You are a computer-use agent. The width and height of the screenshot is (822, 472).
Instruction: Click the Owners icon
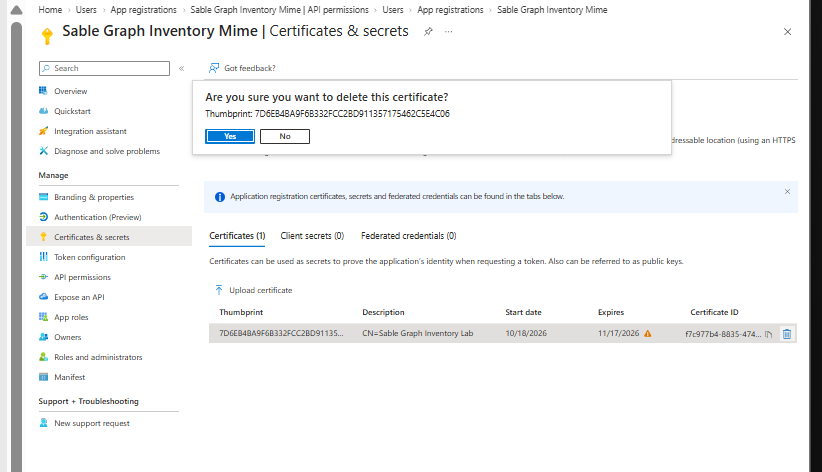44,337
